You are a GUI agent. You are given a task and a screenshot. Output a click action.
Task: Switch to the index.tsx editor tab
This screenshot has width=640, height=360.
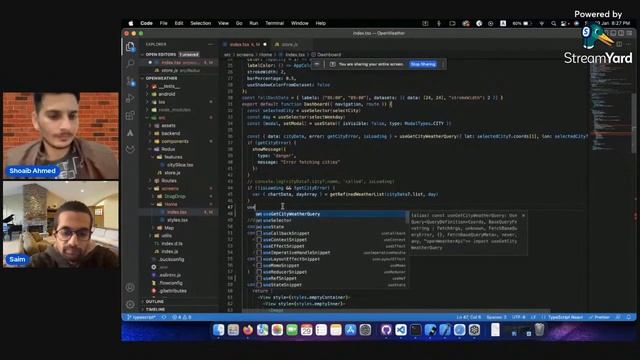click(x=245, y=44)
